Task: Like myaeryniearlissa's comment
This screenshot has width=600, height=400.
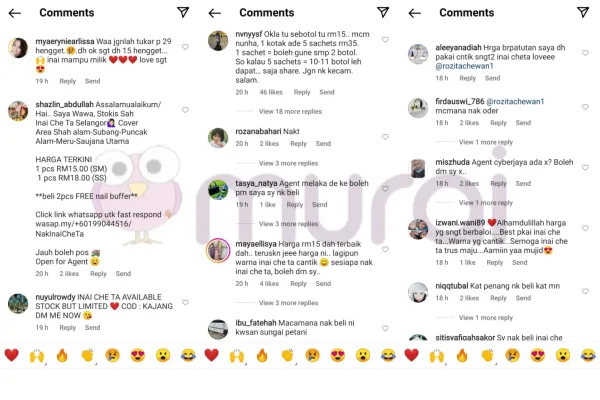Action: point(185,47)
